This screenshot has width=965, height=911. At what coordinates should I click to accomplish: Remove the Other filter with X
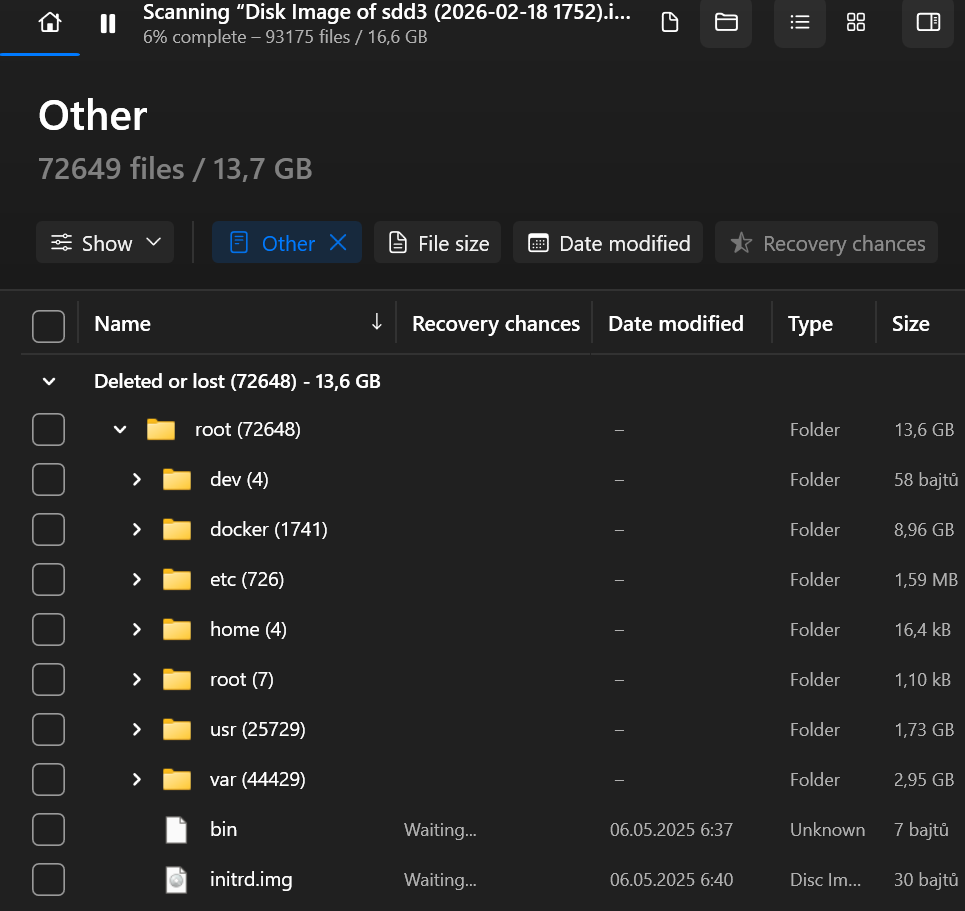[x=338, y=243]
